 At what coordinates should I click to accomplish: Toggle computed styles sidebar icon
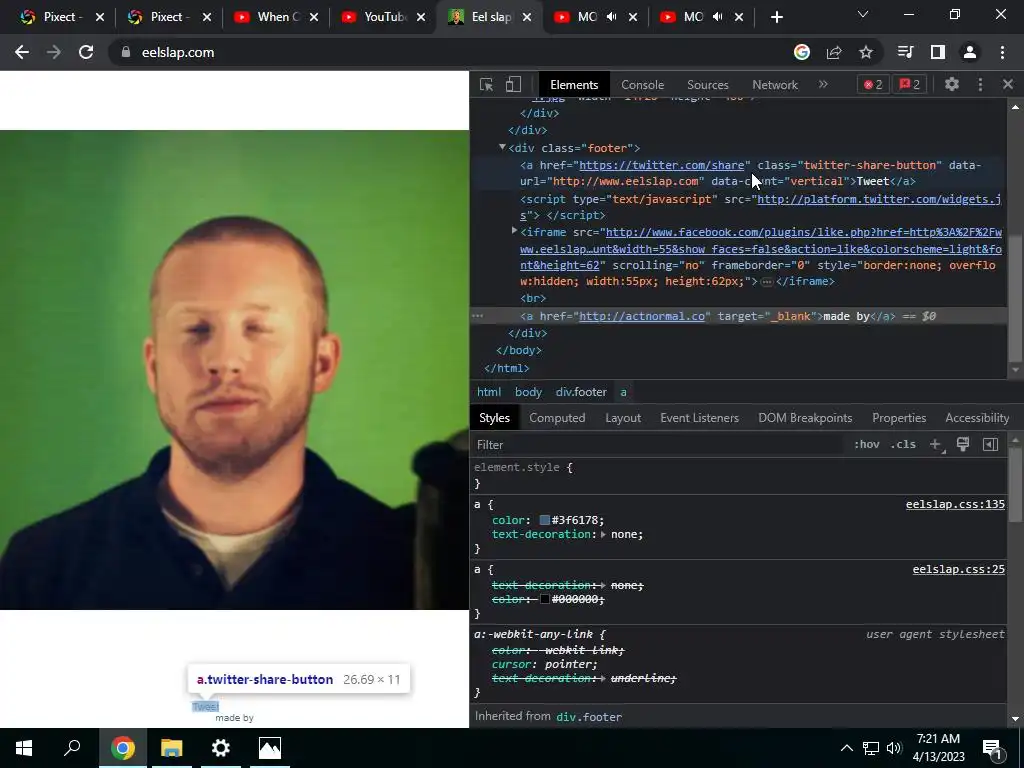click(990, 444)
